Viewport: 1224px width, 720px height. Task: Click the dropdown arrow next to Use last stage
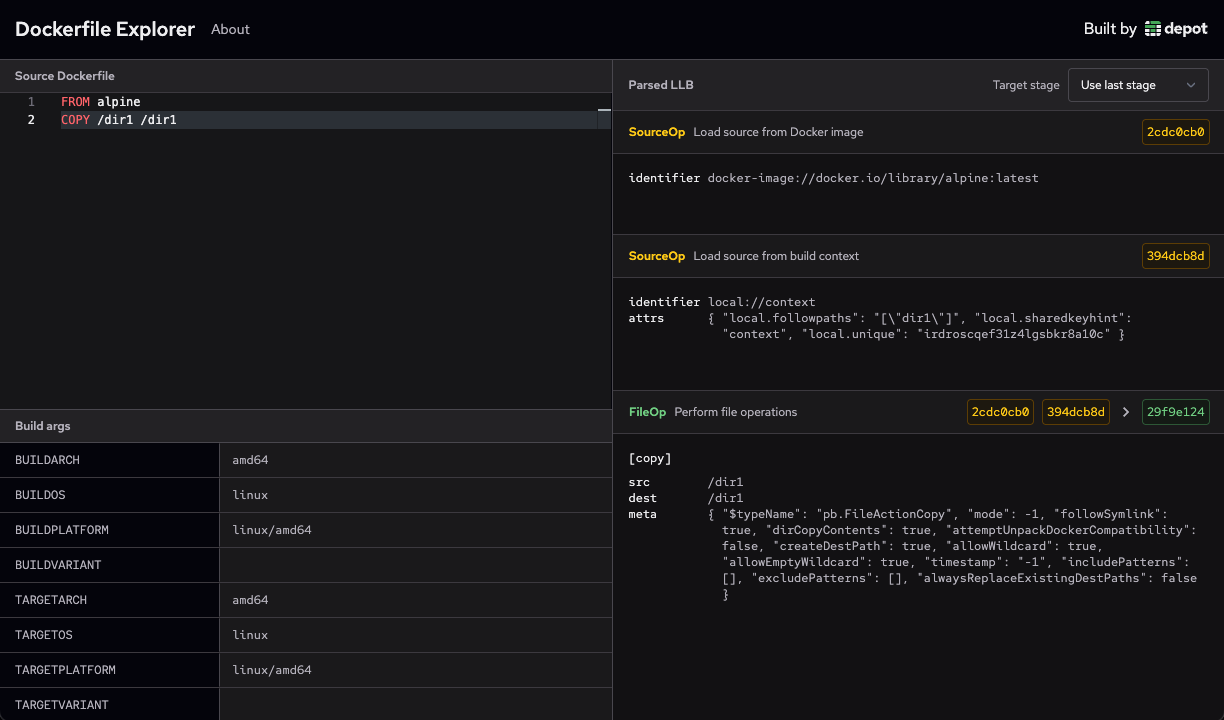click(x=1191, y=85)
